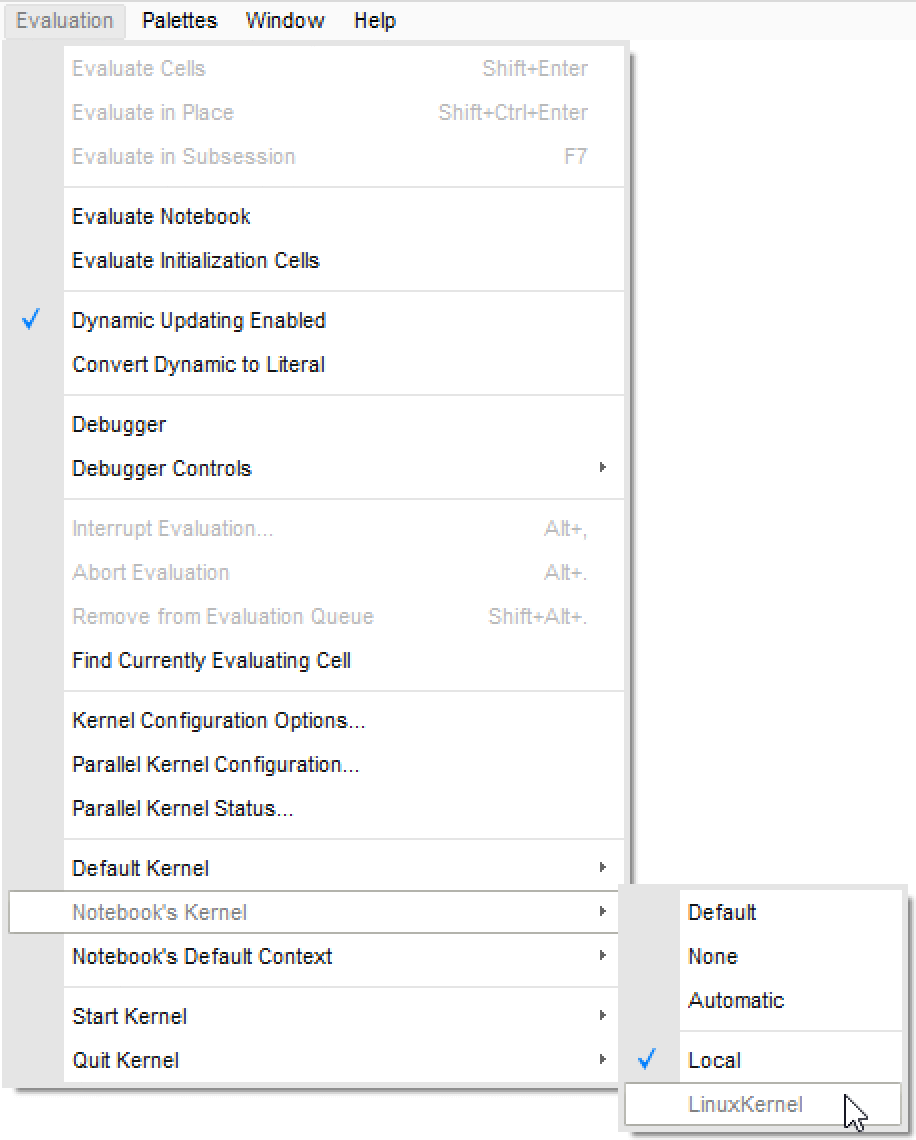Screen dimensions: 916x1140
Task: Open the Debugger menu entry
Action: (x=119, y=425)
